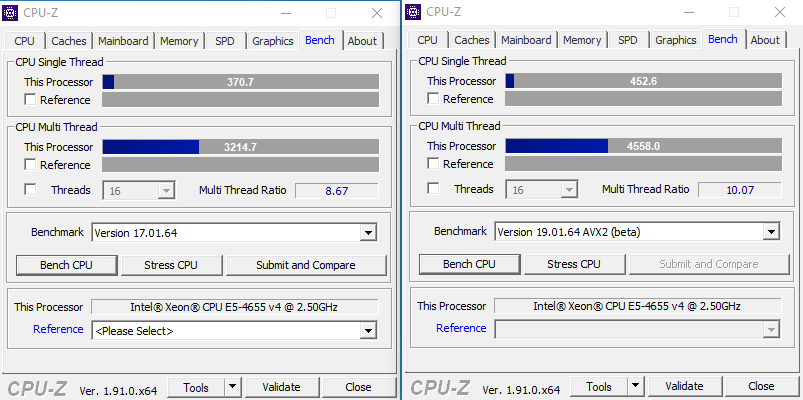This screenshot has width=803, height=400.
Task: Click multi thread score bar showing 4558.0
Action: coord(644,146)
